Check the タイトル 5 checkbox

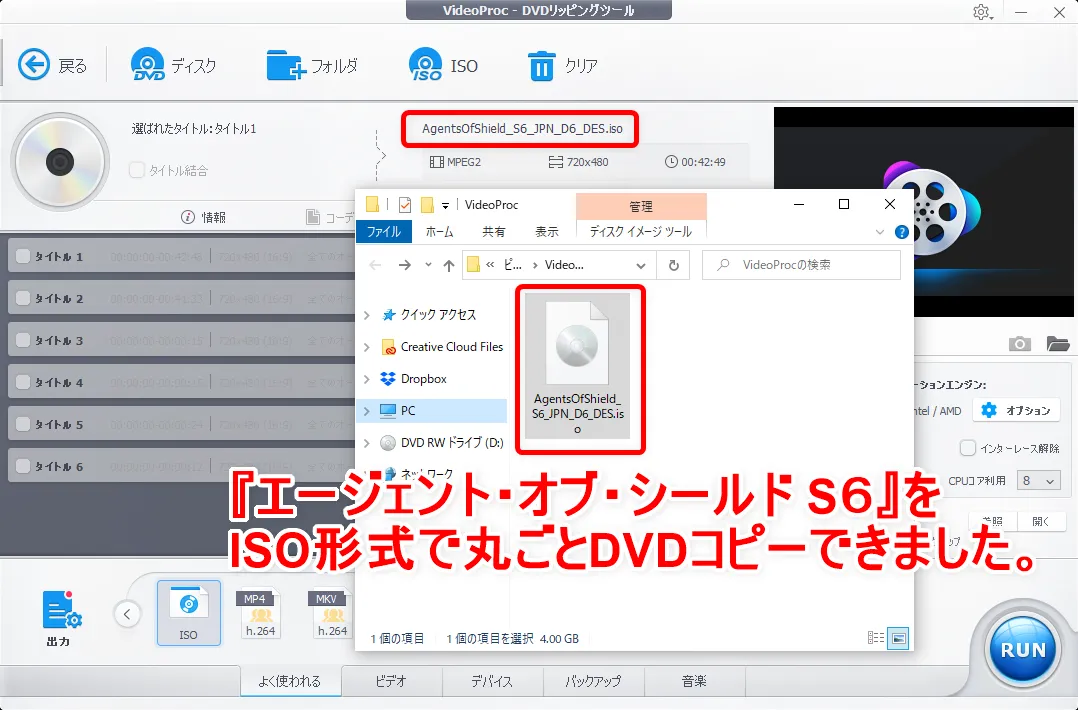click(x=23, y=424)
